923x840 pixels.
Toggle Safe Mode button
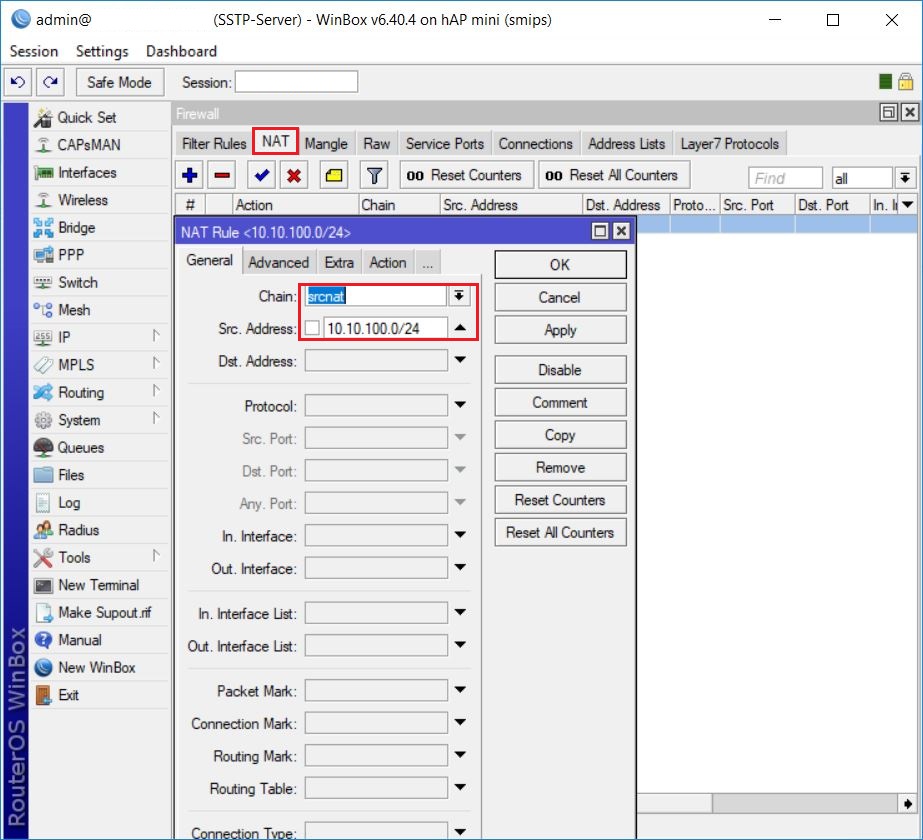coord(119,82)
